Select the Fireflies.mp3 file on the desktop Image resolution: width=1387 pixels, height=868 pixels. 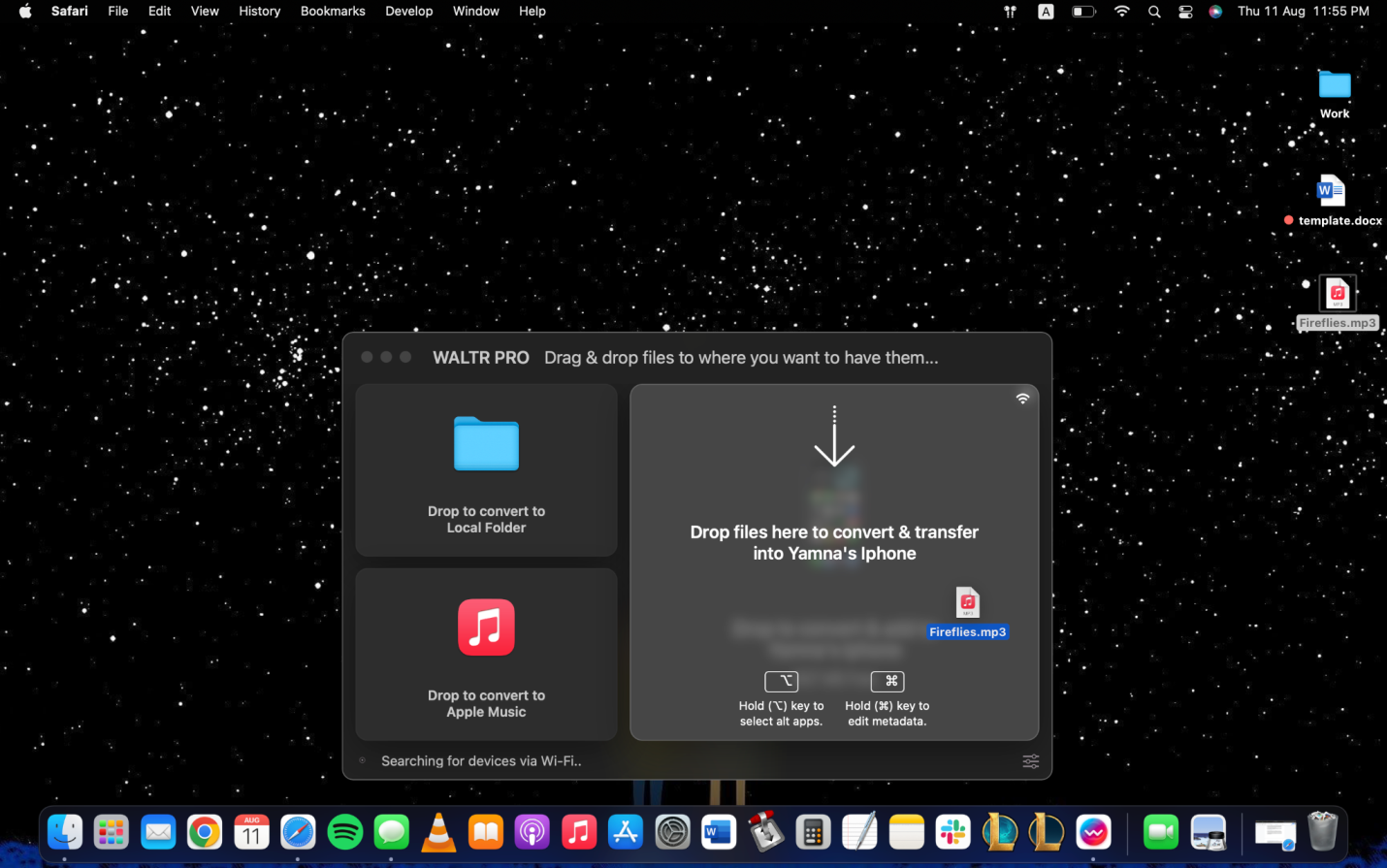(x=1338, y=303)
